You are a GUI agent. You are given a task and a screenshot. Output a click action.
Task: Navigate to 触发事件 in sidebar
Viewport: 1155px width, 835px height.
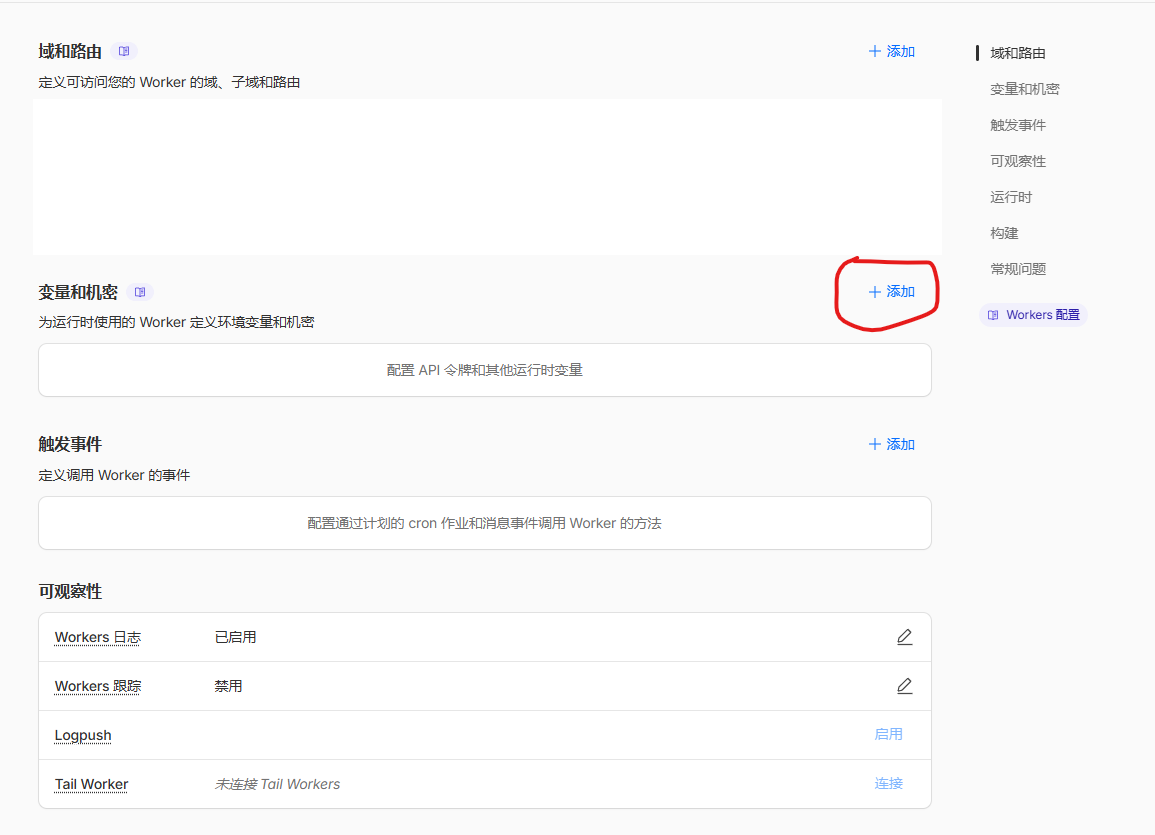click(1017, 125)
